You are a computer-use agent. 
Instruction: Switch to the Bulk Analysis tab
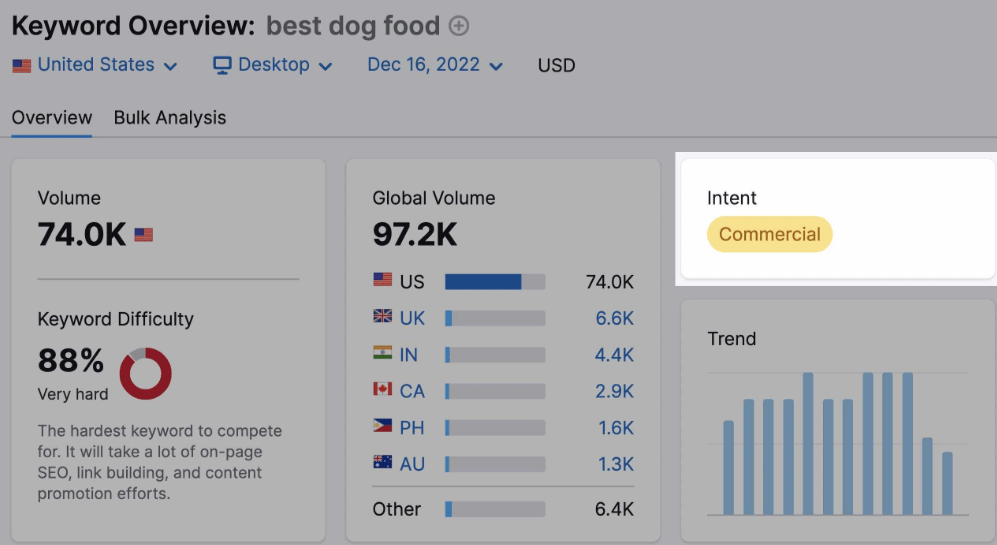click(x=170, y=118)
